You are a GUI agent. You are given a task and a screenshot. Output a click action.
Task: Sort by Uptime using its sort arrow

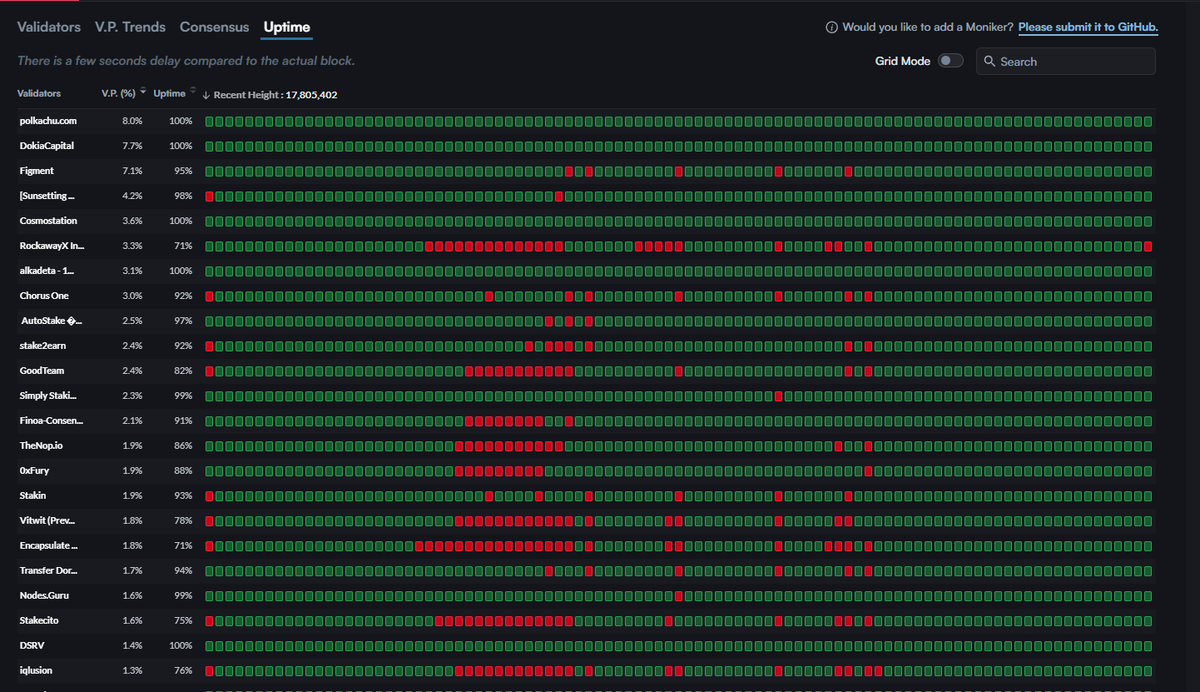(192, 91)
